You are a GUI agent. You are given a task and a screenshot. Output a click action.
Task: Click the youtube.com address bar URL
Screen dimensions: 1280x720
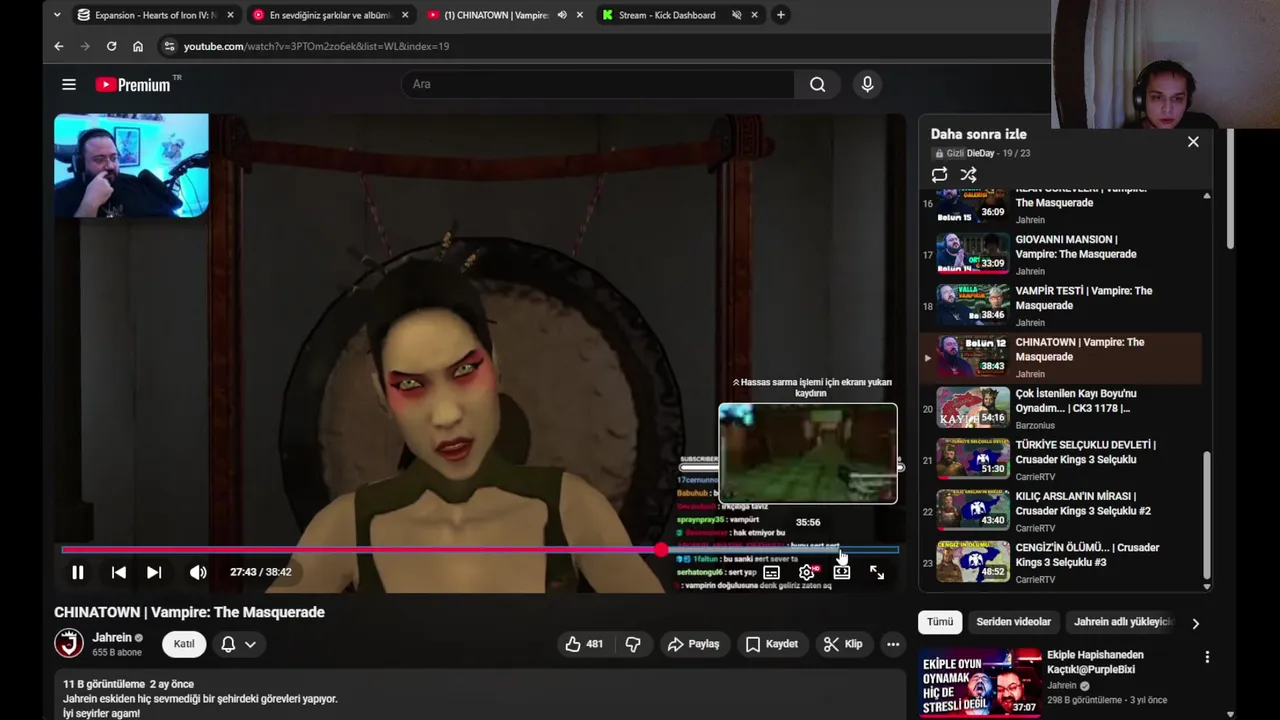tap(316, 46)
